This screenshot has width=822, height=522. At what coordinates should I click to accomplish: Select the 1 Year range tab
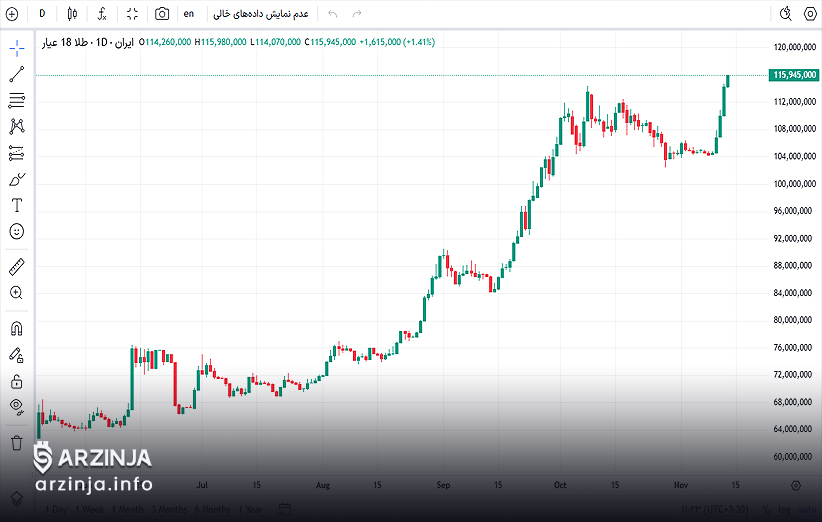pyautogui.click(x=252, y=510)
